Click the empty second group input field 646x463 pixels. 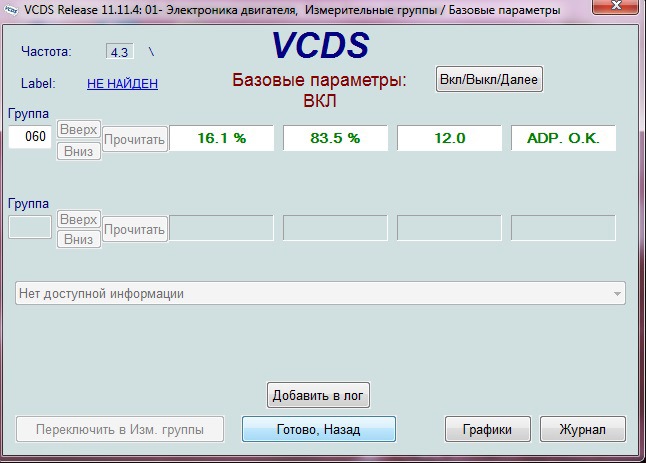coord(30,227)
